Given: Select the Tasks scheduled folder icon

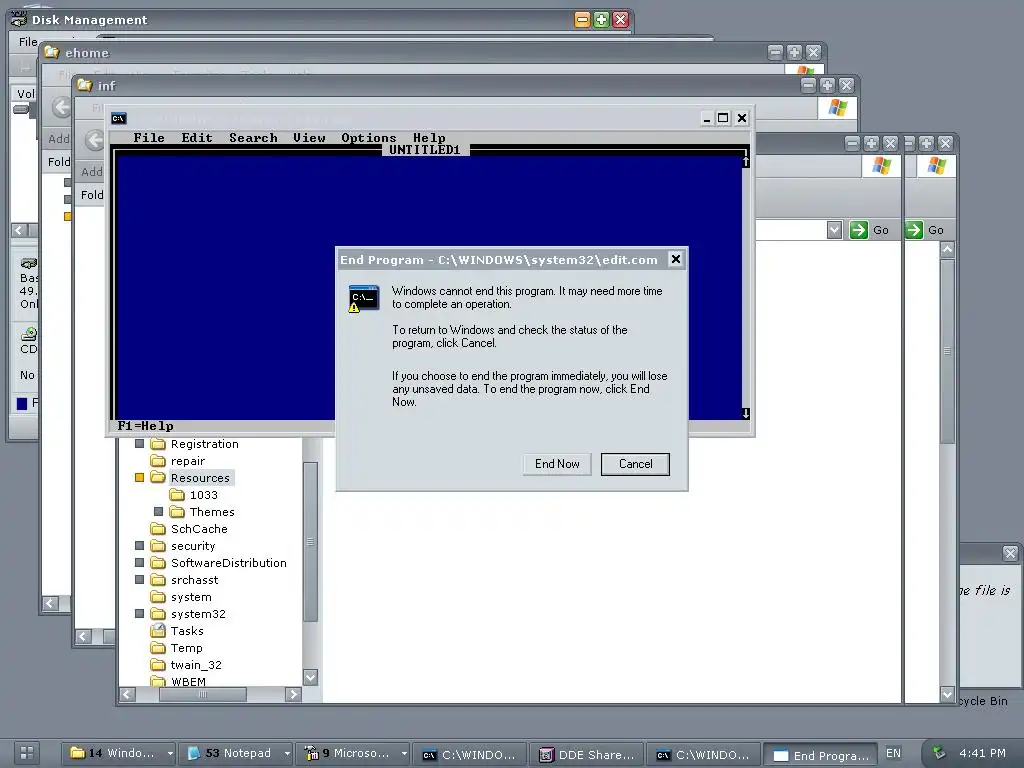Looking at the screenshot, I should (x=158, y=631).
